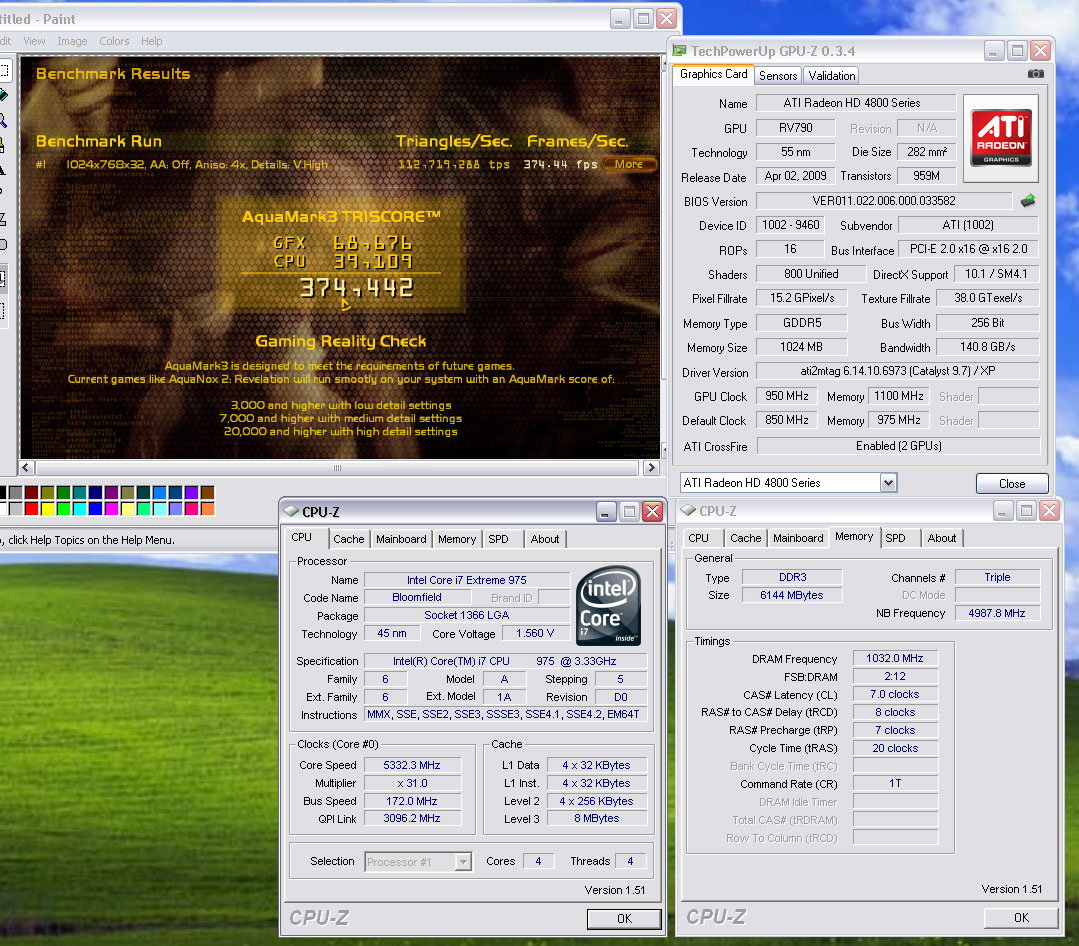Click the Intel Core i7 logo in CPU-Z
This screenshot has height=946, width=1079.
(608, 605)
